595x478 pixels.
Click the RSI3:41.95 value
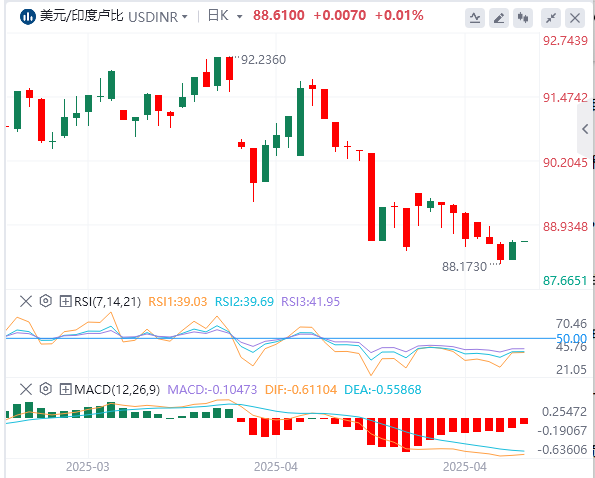point(310,302)
